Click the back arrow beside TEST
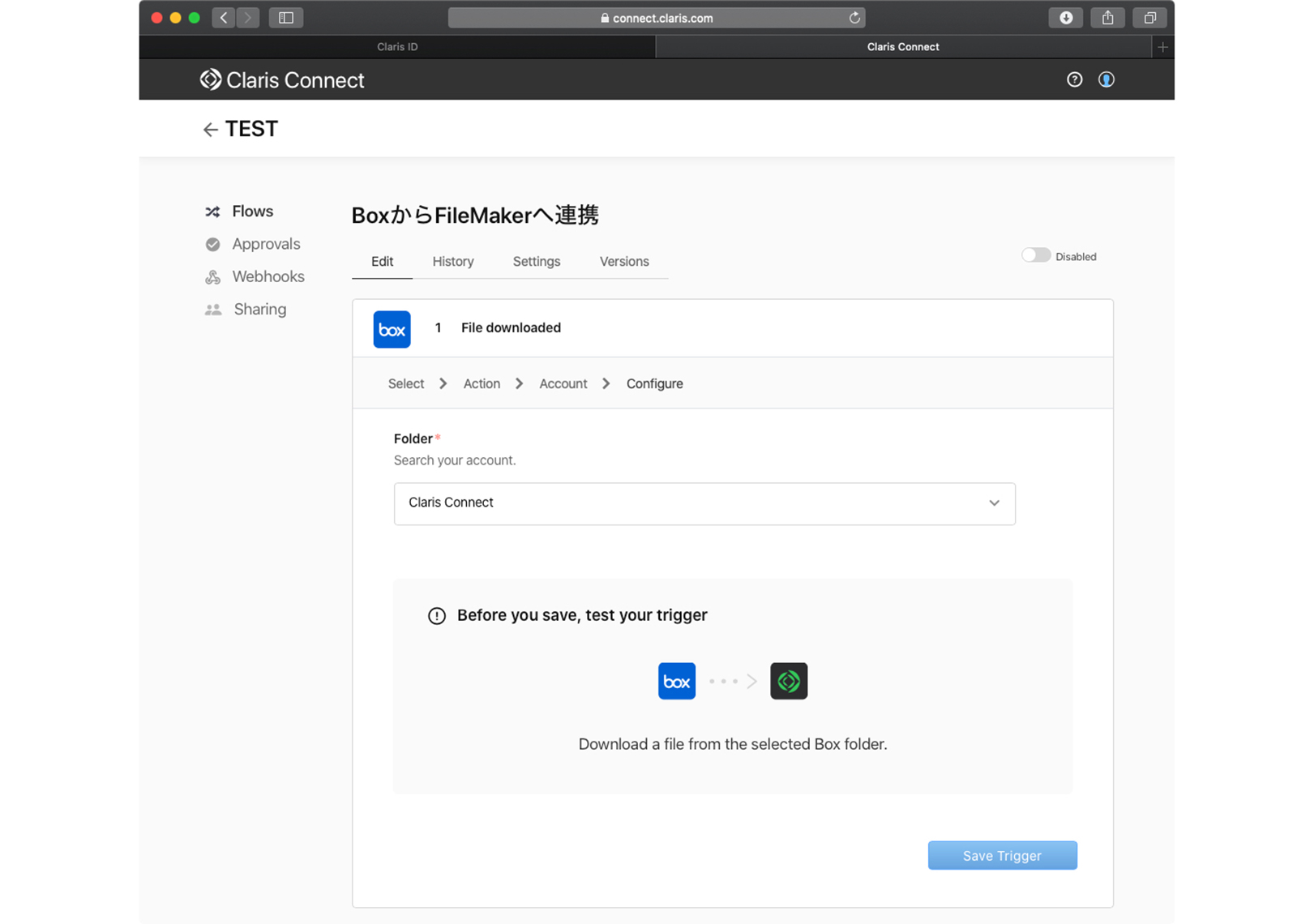 [x=210, y=130]
